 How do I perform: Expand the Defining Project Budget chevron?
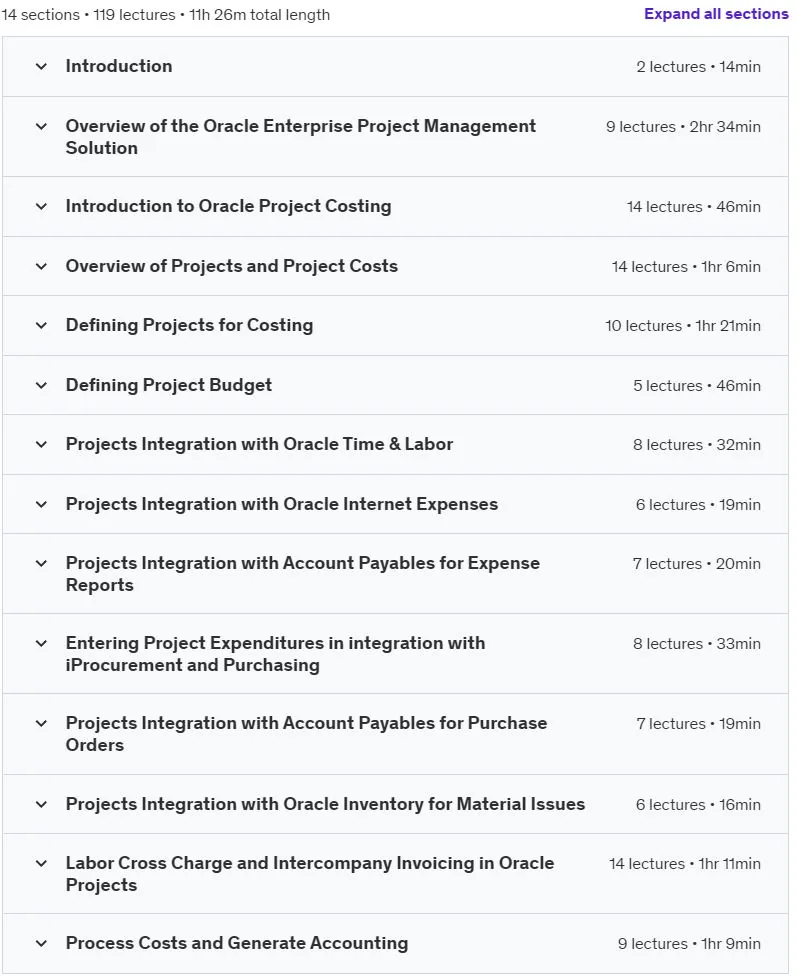pos(41,385)
